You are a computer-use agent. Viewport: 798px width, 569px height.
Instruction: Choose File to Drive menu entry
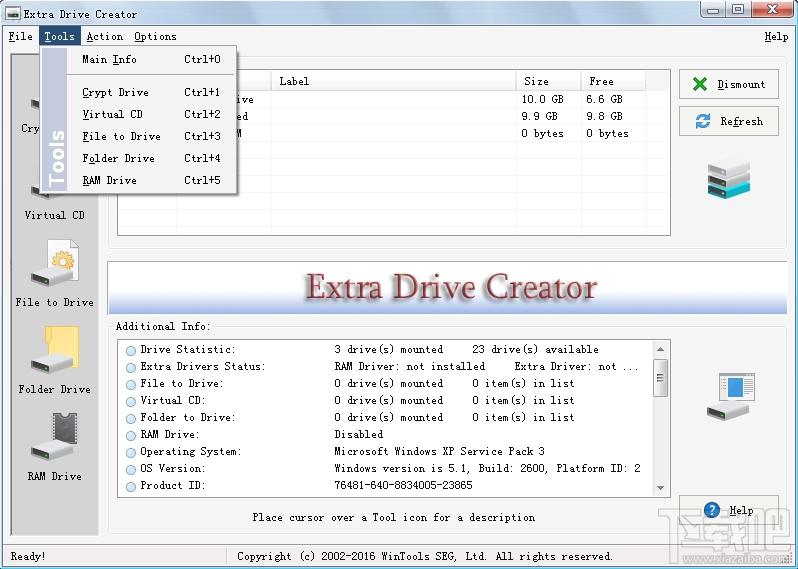point(151,136)
